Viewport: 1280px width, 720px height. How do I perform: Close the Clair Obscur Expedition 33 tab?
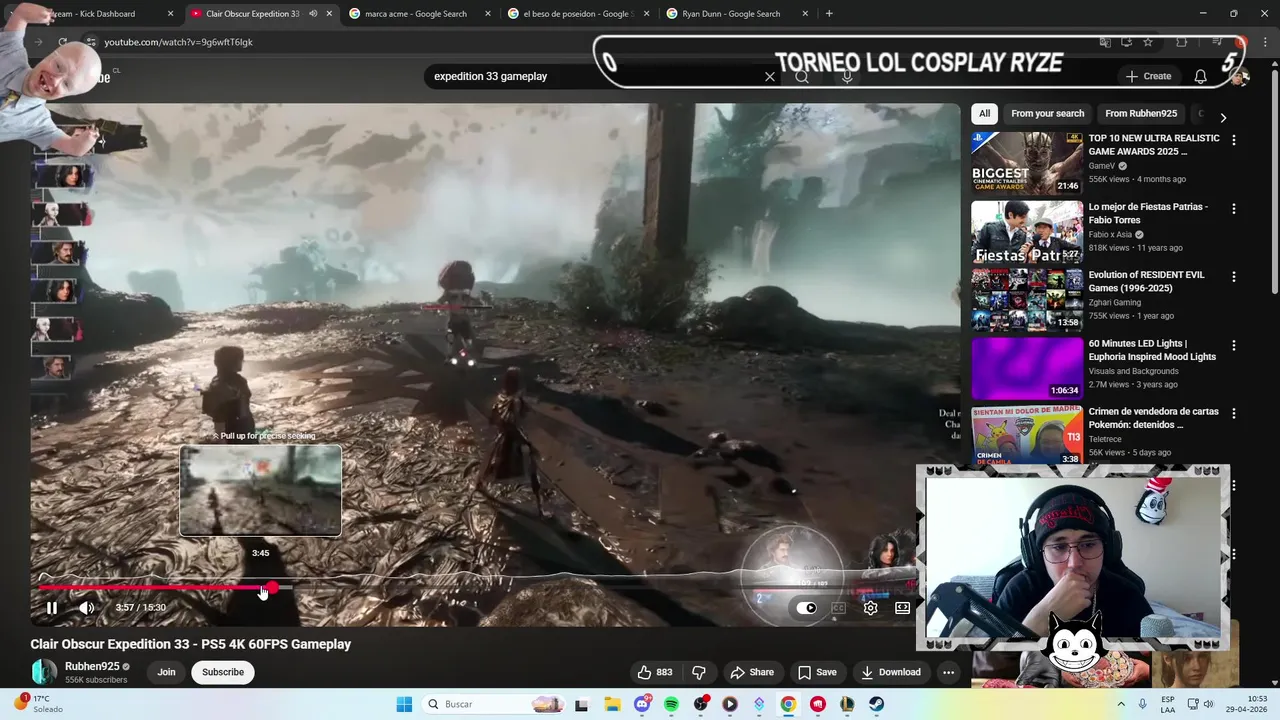pyautogui.click(x=329, y=14)
